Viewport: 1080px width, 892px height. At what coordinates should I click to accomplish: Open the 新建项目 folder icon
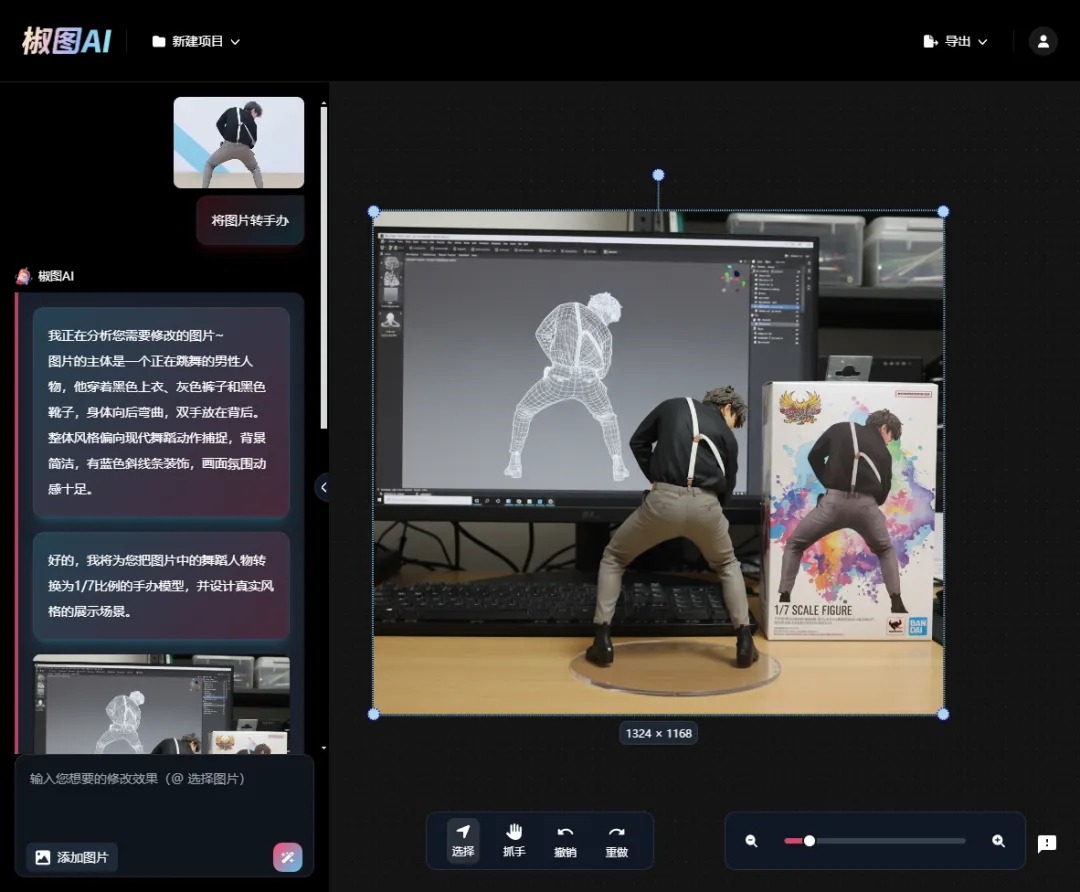[158, 41]
